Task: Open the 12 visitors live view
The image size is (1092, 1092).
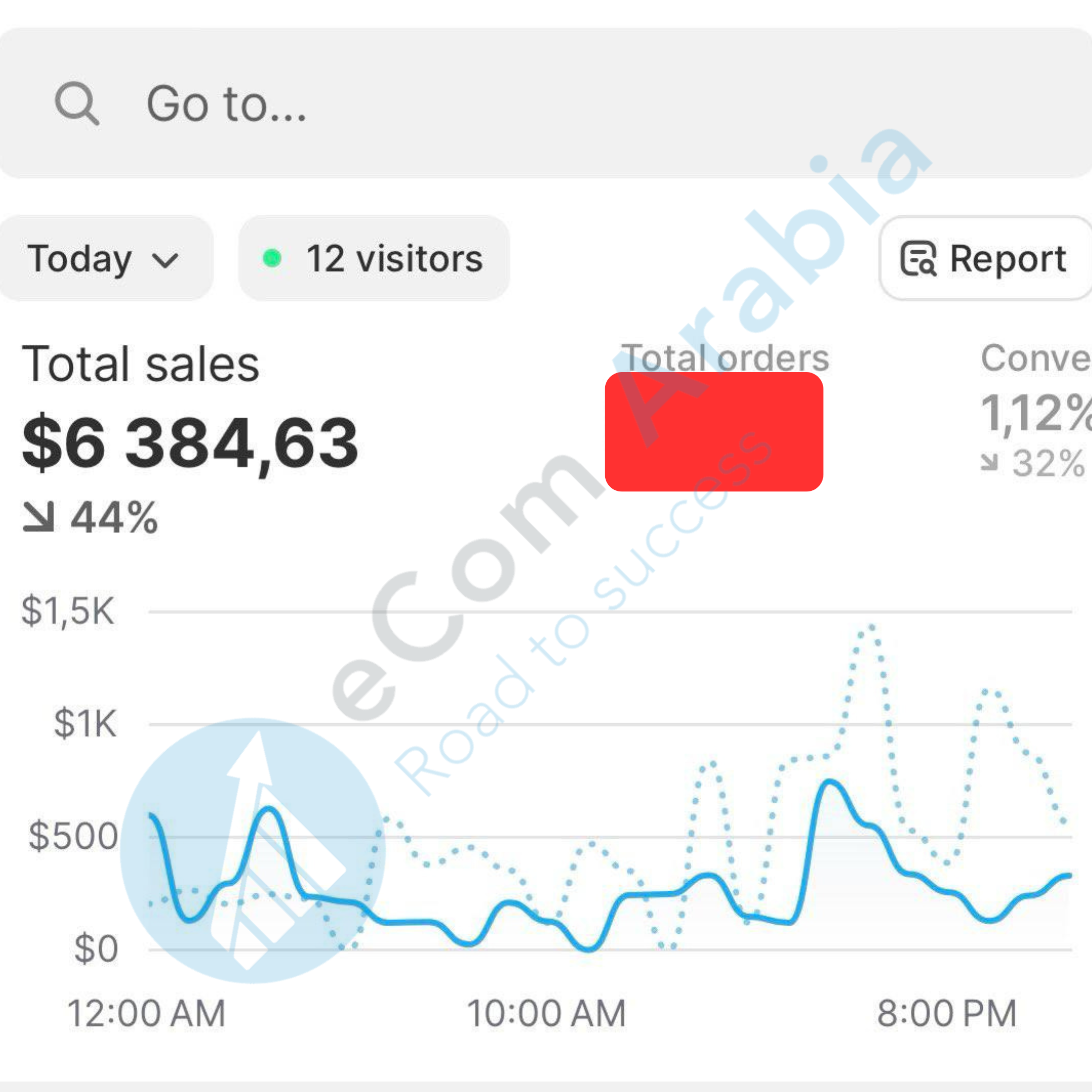Action: (374, 259)
